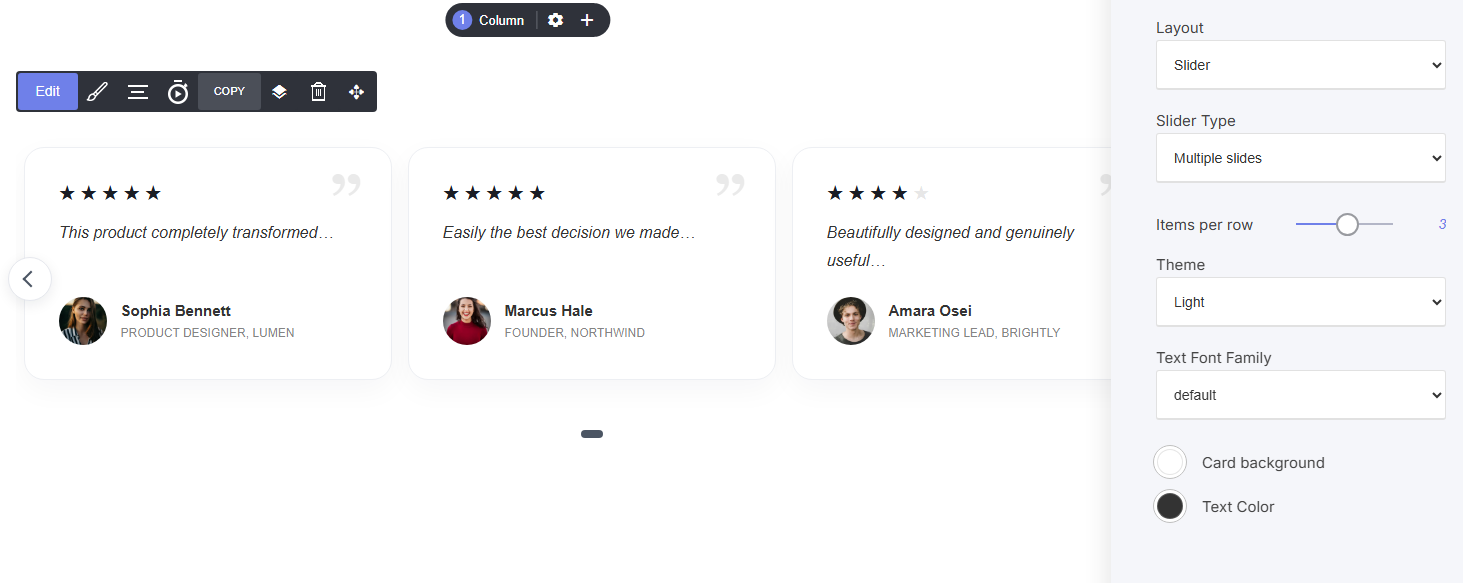Click the move arrows icon

click(x=356, y=92)
